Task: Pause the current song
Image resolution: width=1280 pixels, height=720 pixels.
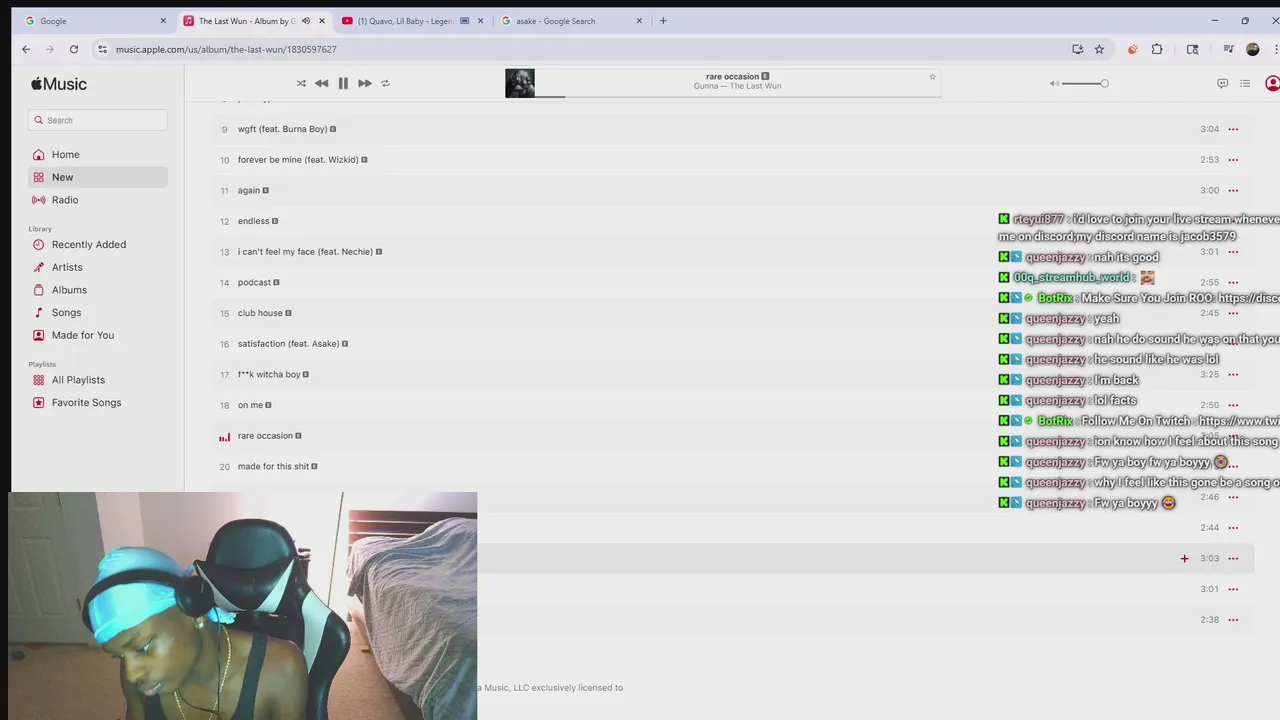Action: pyautogui.click(x=343, y=83)
